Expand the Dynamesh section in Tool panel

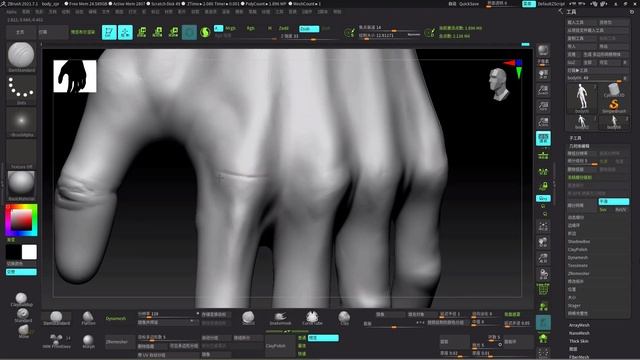(x=578, y=258)
